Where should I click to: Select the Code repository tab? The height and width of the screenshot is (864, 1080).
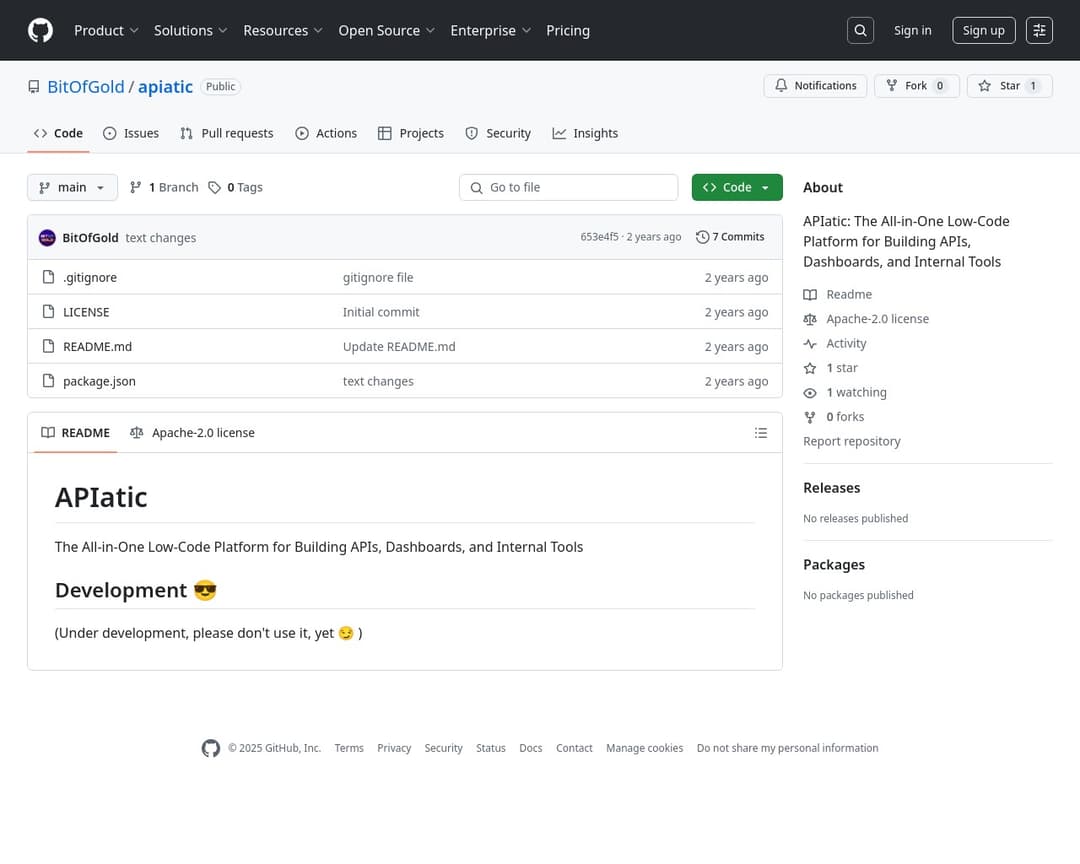(x=59, y=133)
